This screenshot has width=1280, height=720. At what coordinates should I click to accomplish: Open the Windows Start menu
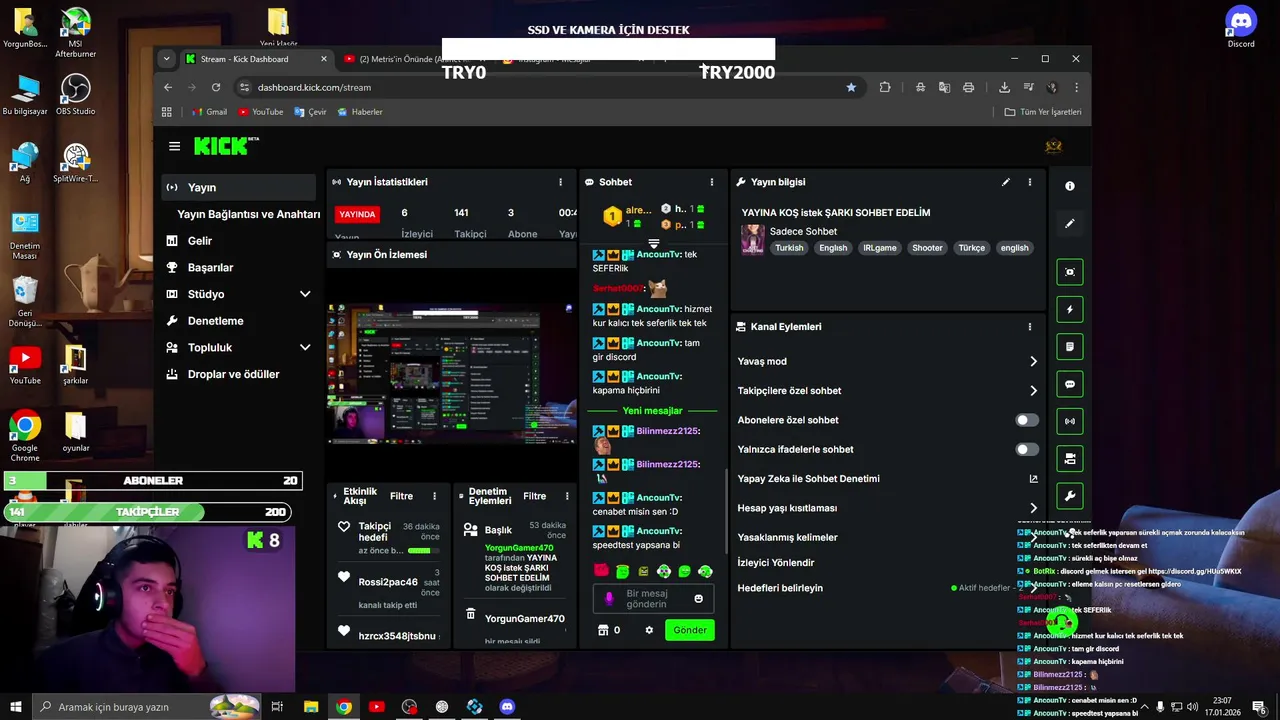16,707
